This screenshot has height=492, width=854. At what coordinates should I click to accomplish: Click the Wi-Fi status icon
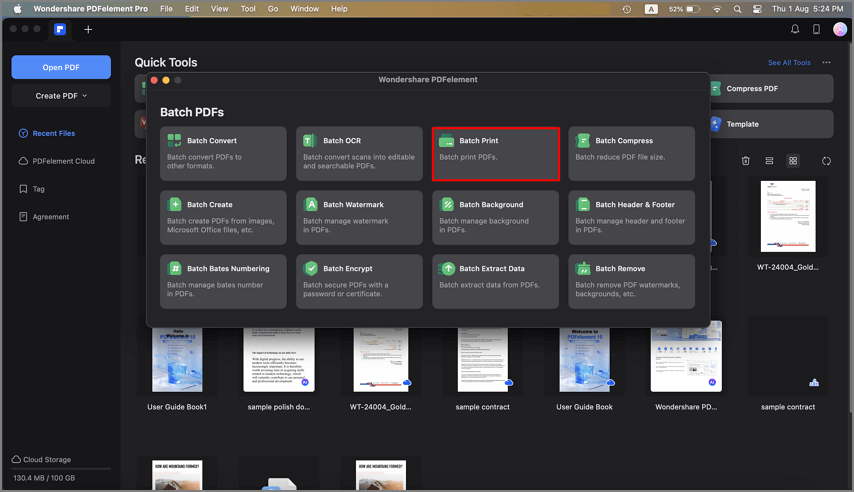click(x=717, y=9)
